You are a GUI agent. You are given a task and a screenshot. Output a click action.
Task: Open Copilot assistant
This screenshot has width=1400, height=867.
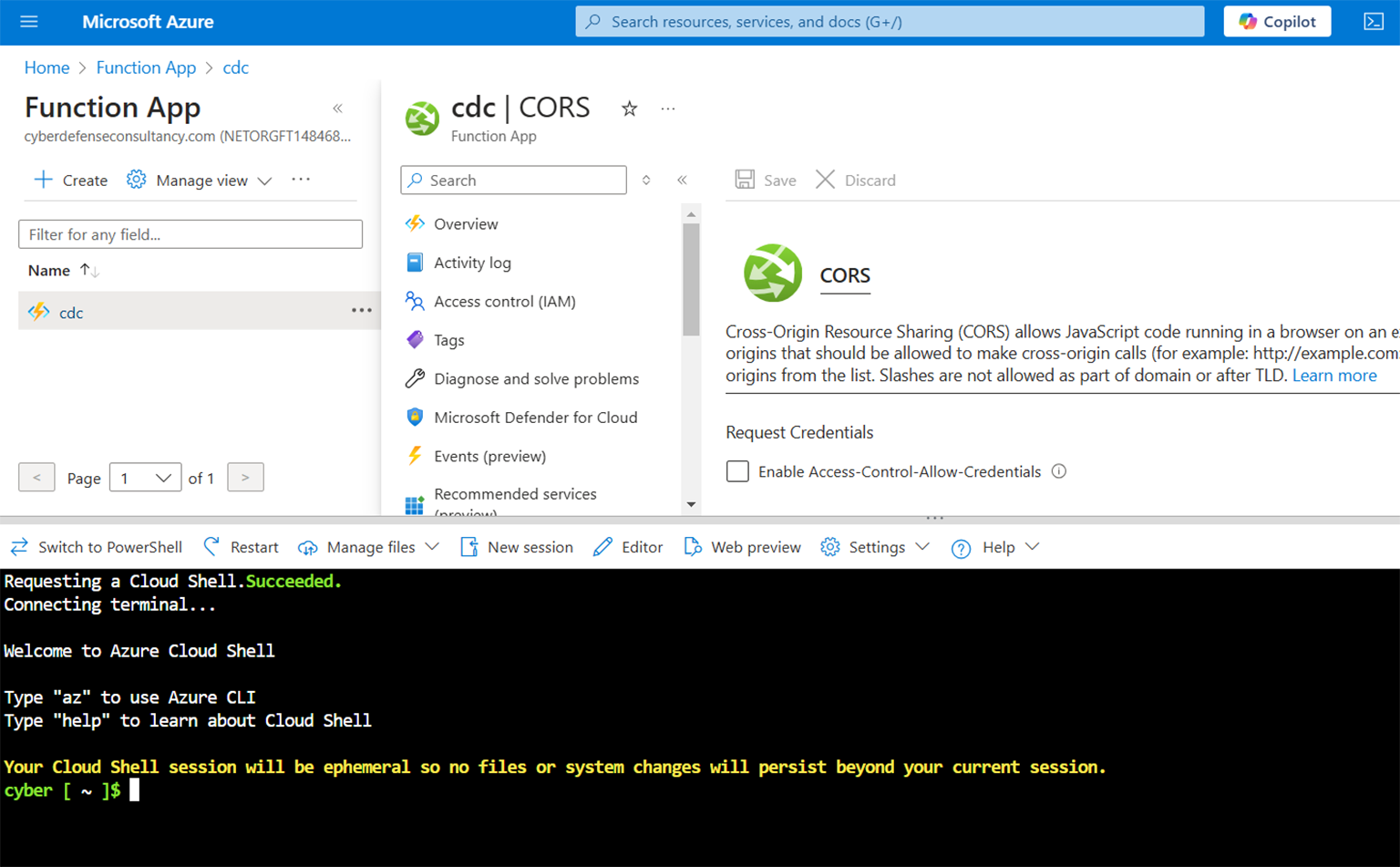tap(1277, 21)
